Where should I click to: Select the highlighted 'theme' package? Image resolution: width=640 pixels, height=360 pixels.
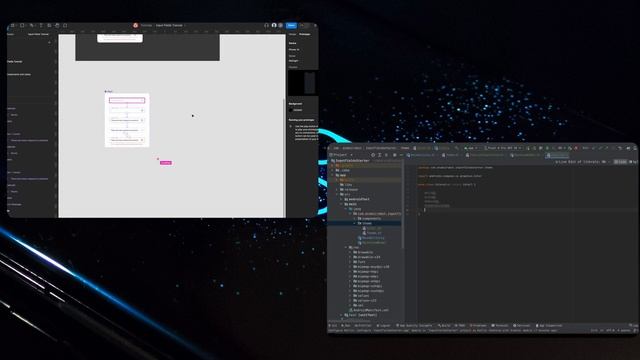(364, 223)
